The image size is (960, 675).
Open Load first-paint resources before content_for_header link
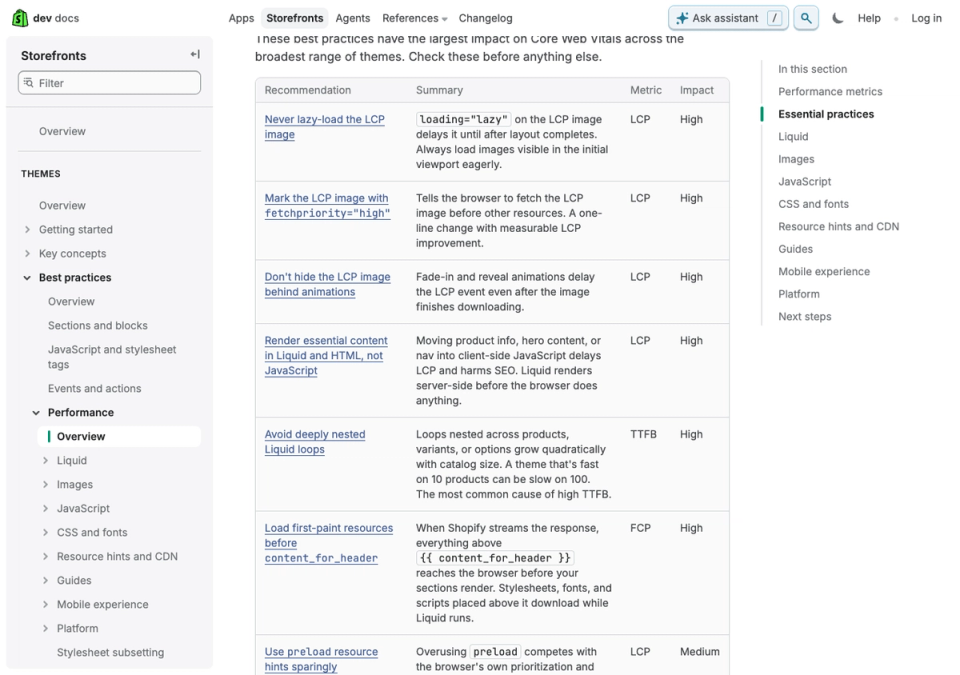(328, 543)
